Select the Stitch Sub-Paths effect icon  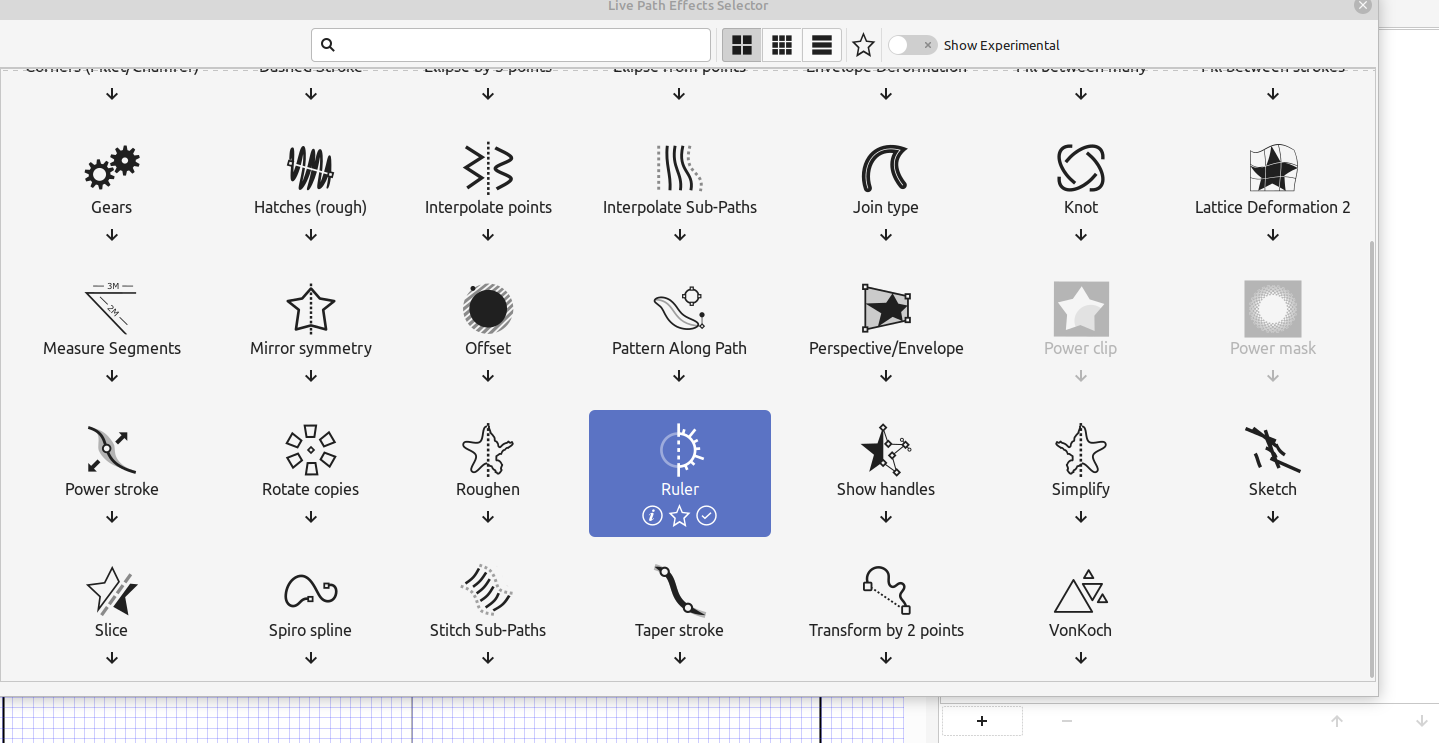click(488, 590)
